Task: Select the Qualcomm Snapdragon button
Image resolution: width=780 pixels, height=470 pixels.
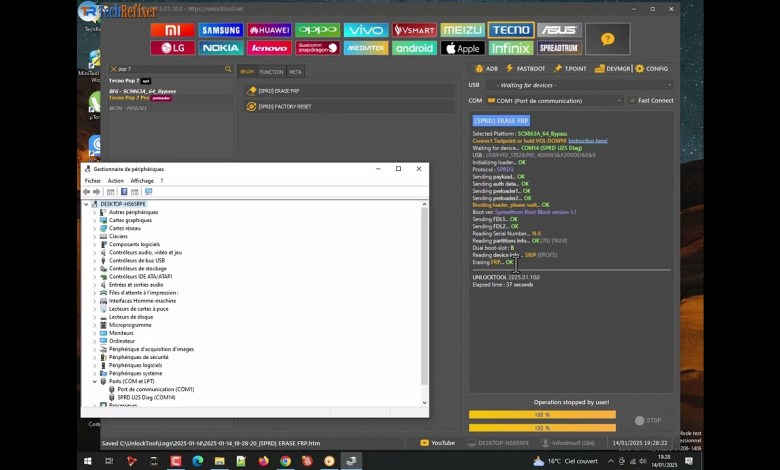Action: [317, 48]
